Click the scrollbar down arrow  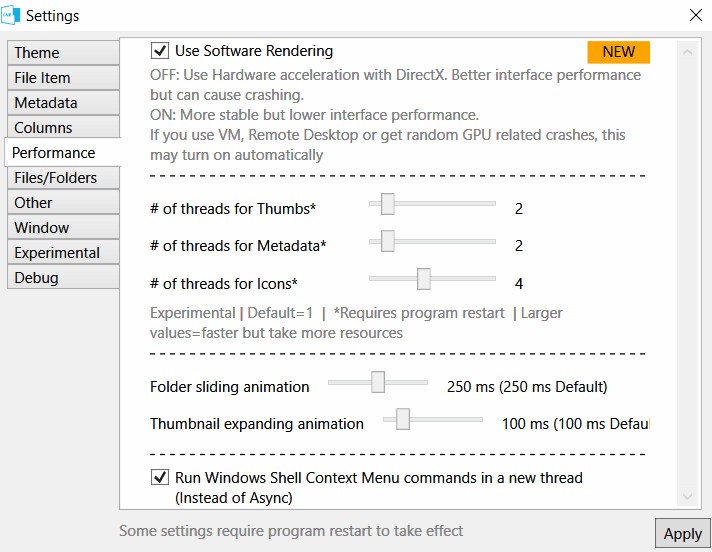[x=687, y=496]
